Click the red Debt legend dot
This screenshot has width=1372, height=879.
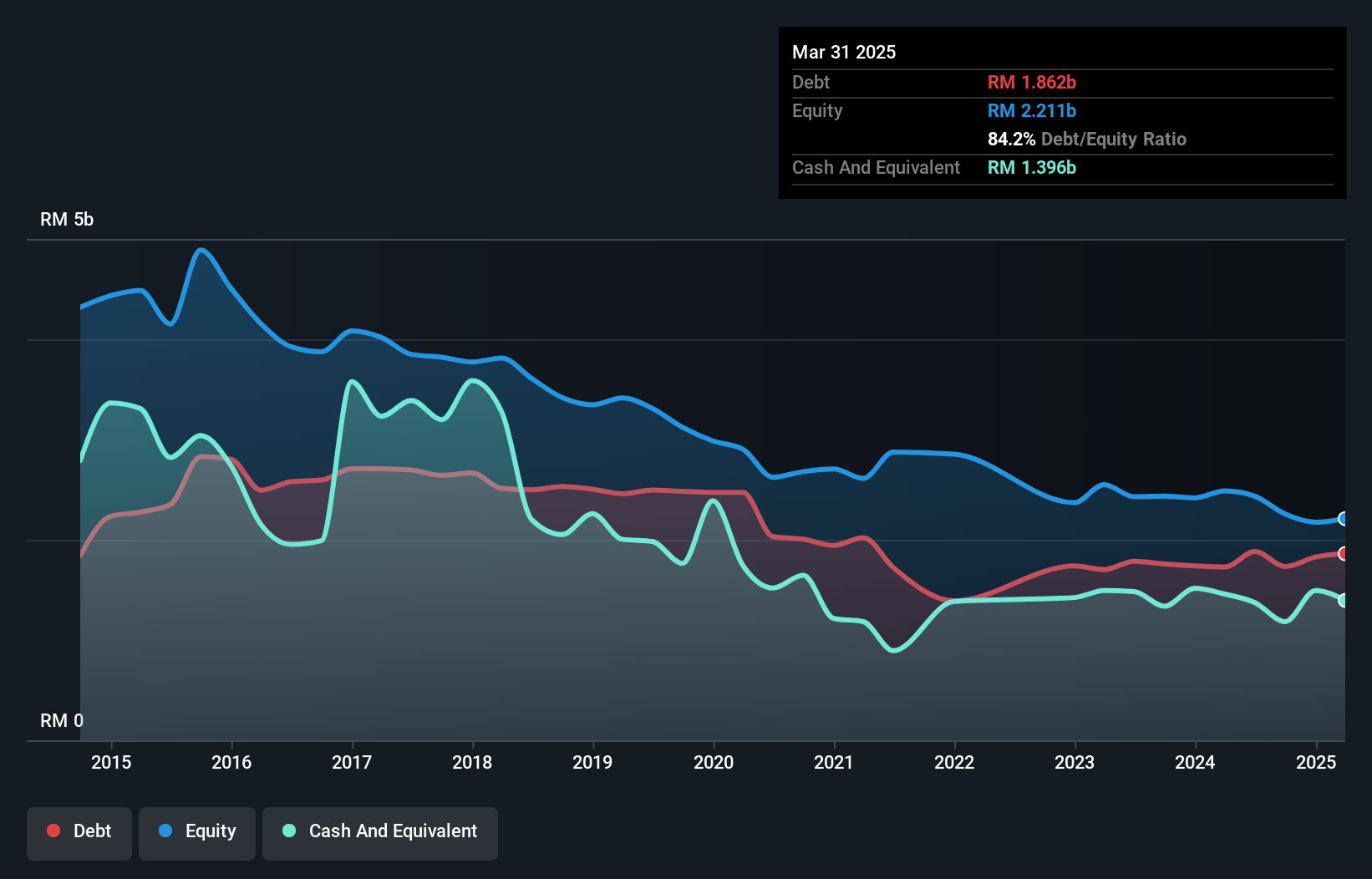point(53,831)
